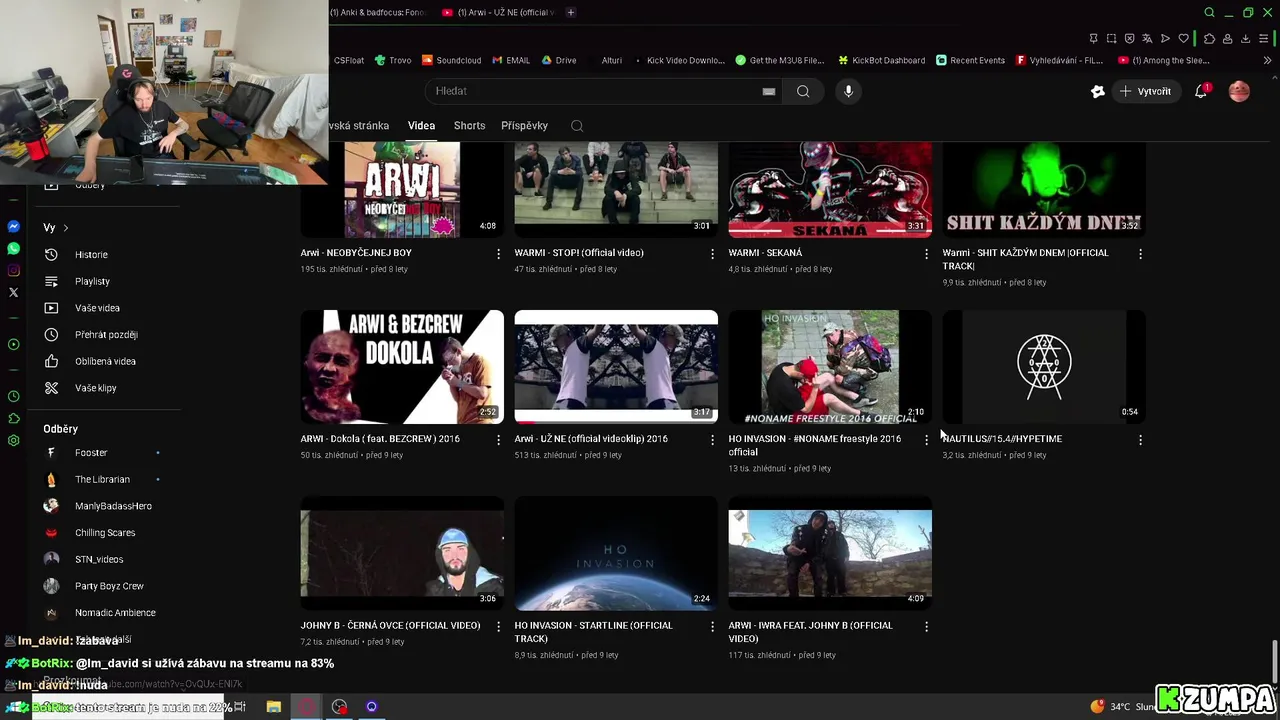Click the heart bookmark icon in Opera toolbar
This screenshot has height=720, width=1280.
coord(1184,39)
